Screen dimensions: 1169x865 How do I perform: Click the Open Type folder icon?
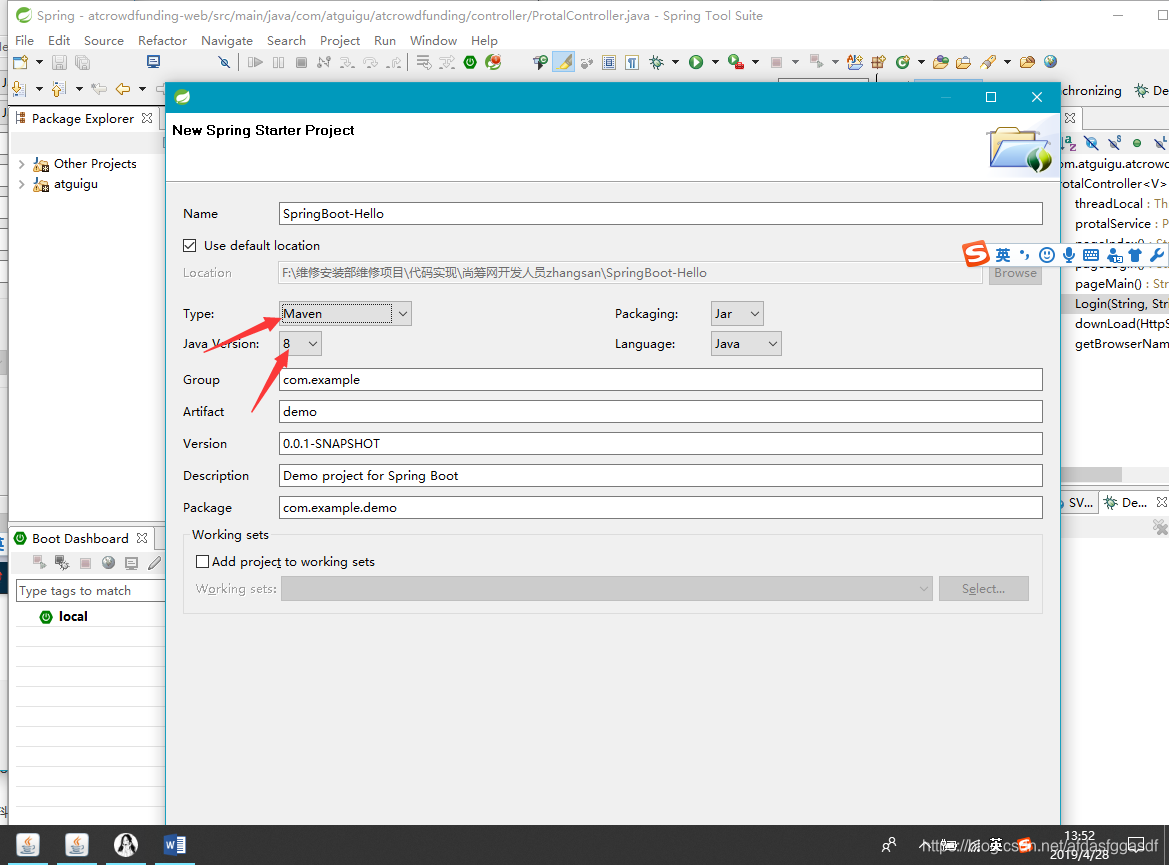click(x=941, y=62)
